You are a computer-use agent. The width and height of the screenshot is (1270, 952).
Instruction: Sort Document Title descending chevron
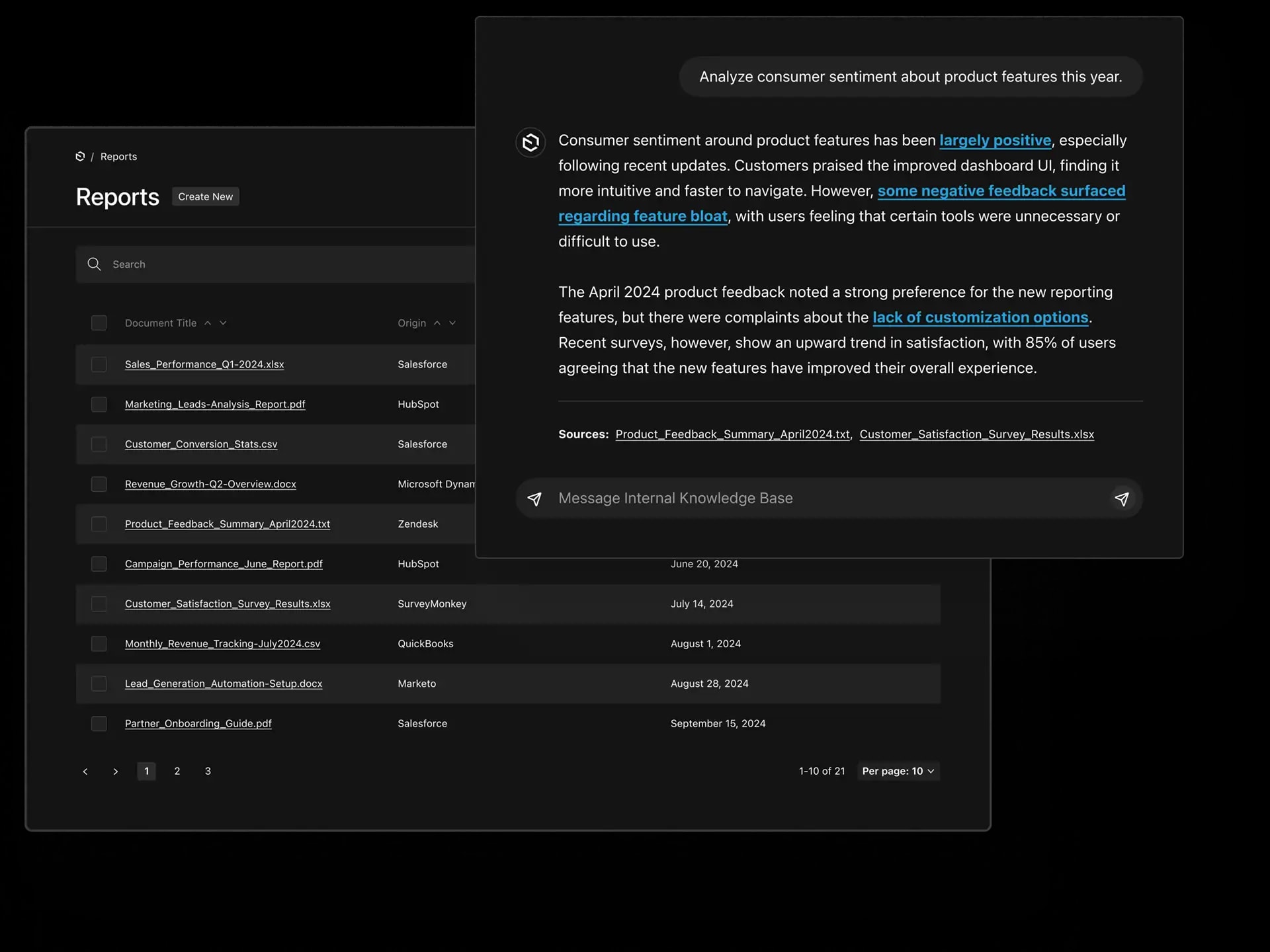[x=223, y=323]
